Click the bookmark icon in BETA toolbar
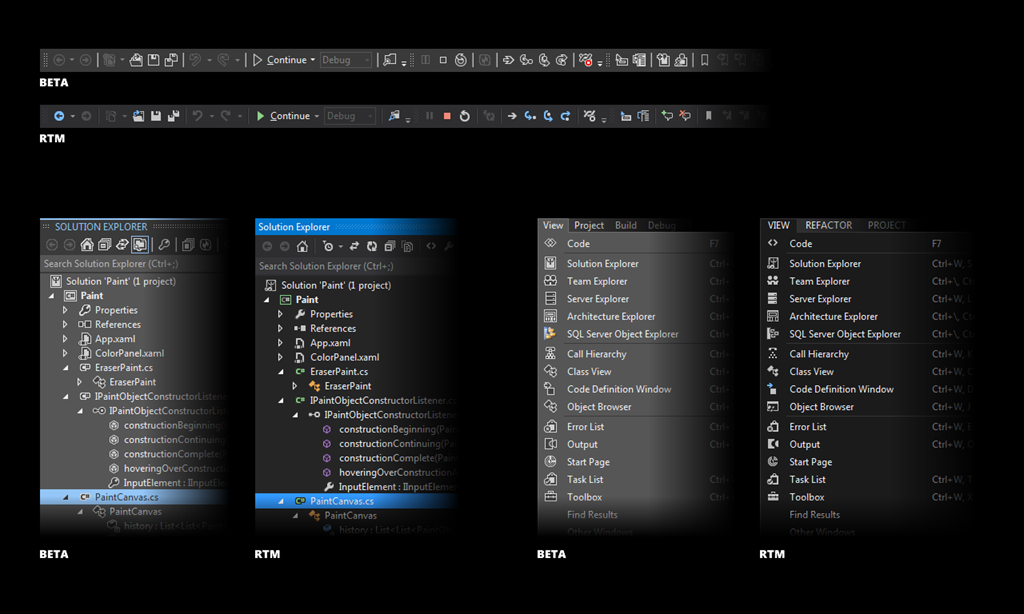 click(x=705, y=60)
